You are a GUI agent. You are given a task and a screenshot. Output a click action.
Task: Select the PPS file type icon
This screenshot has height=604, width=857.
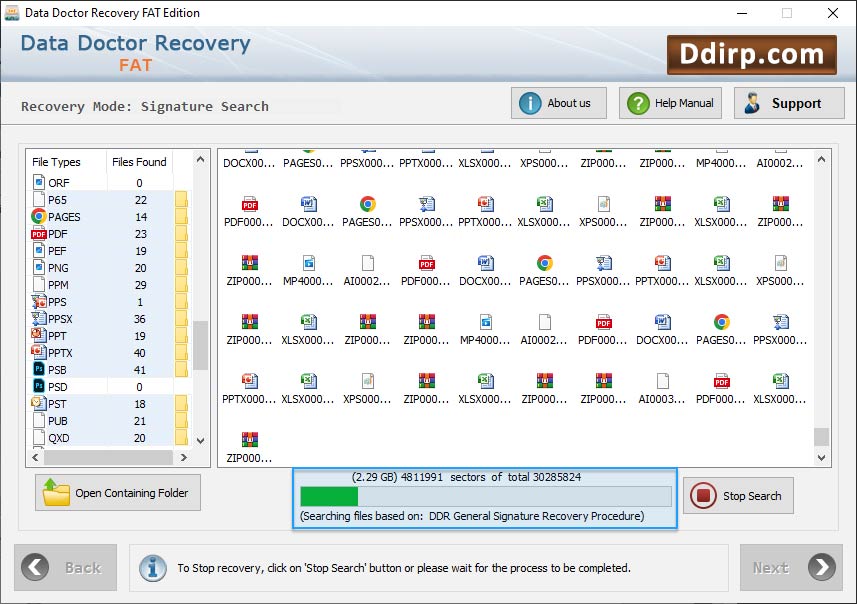pyautogui.click(x=39, y=301)
